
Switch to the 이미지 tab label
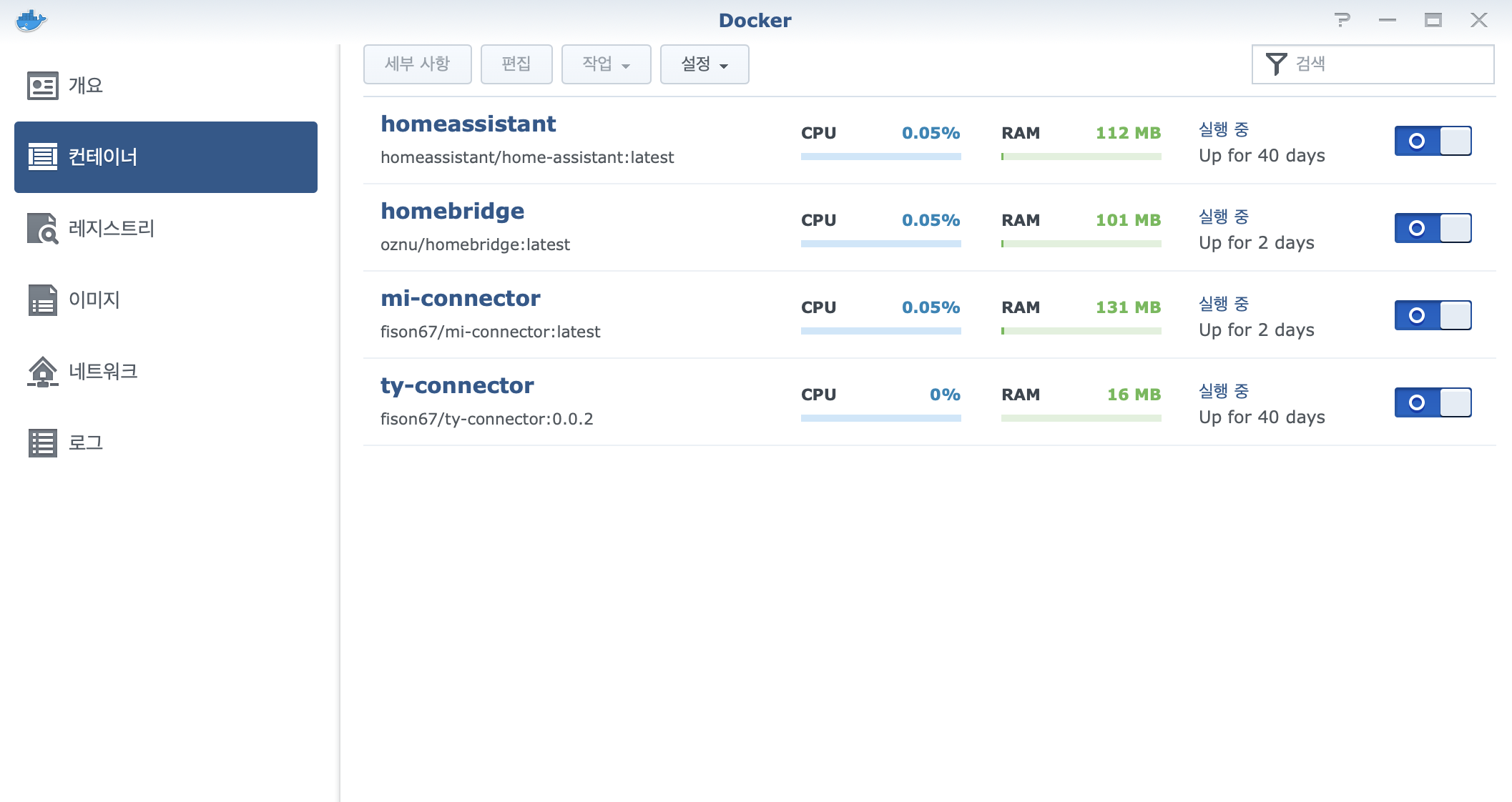(94, 300)
